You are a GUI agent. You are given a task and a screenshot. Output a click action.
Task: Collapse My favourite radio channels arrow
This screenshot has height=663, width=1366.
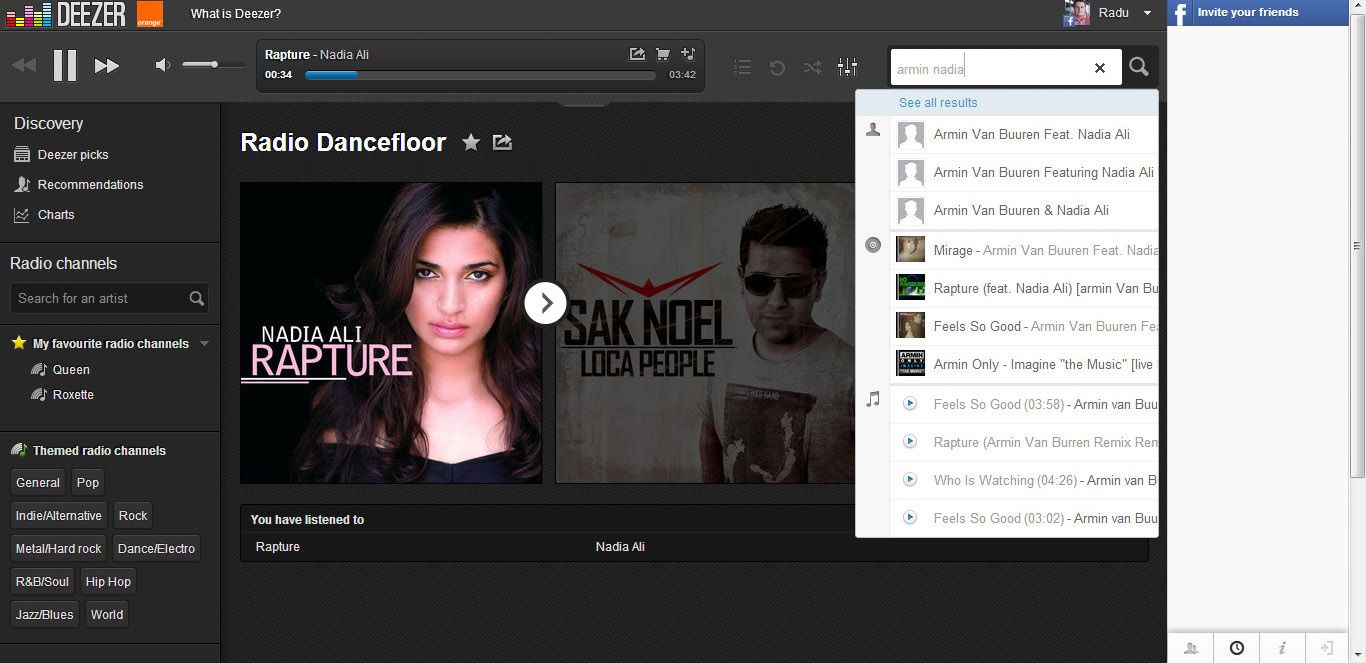tap(205, 343)
